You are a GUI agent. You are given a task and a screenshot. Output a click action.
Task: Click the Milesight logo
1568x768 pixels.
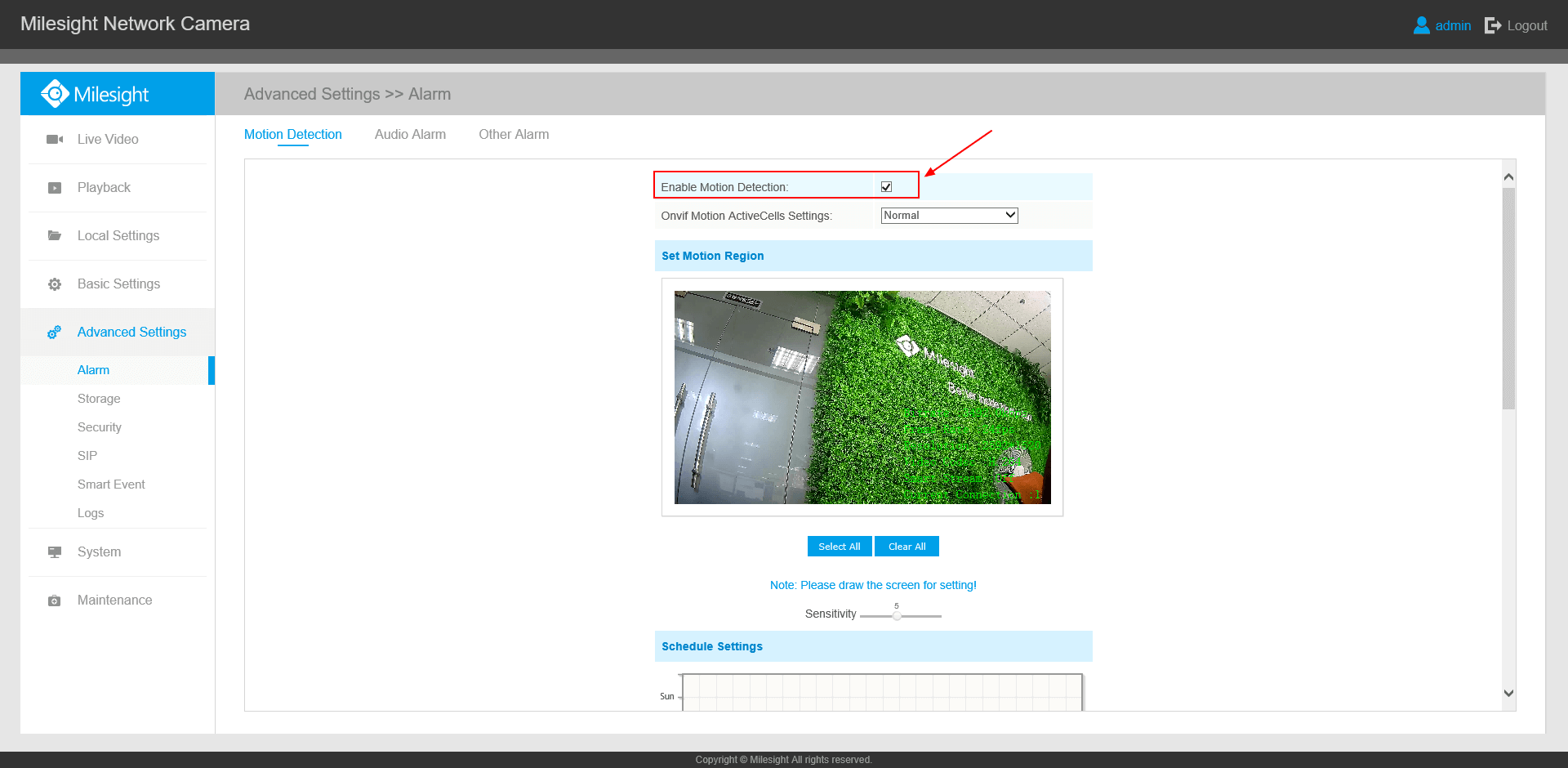coord(94,93)
